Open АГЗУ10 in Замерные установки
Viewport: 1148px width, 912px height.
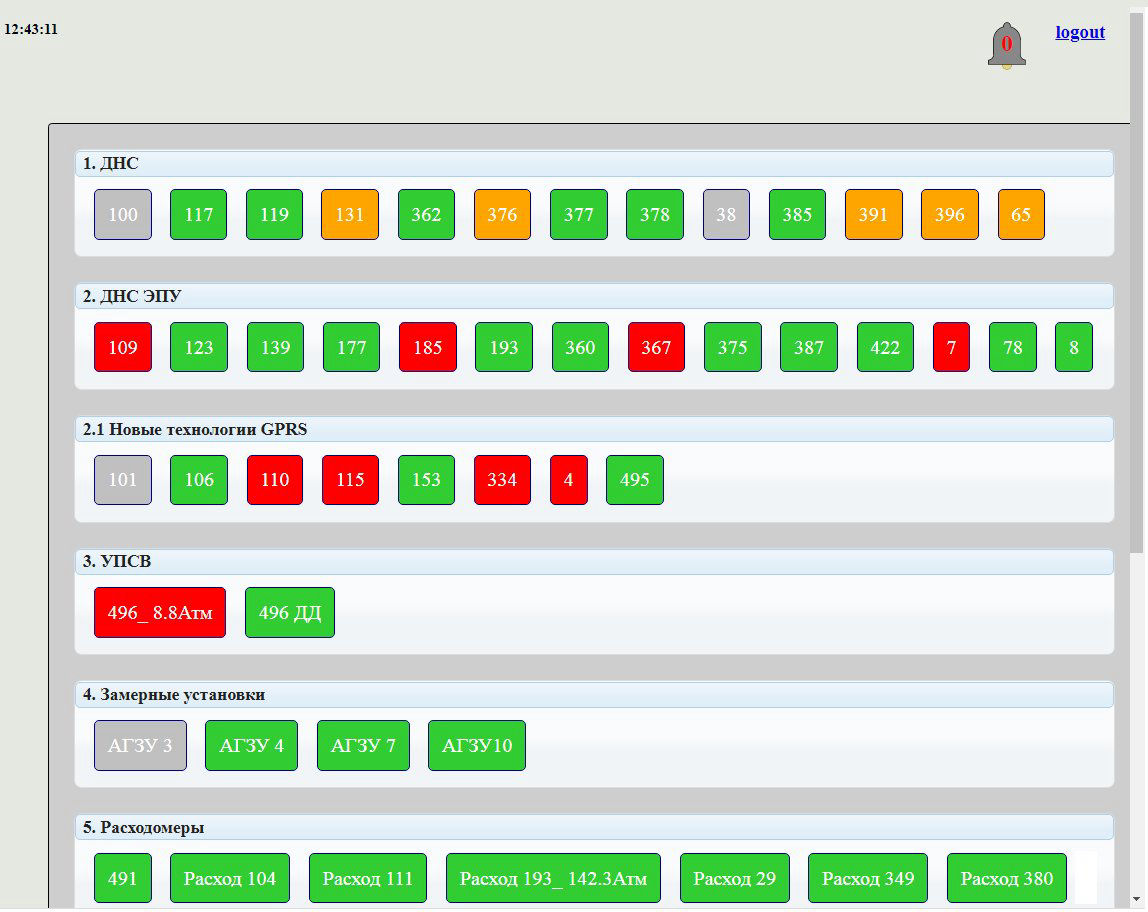coord(476,745)
